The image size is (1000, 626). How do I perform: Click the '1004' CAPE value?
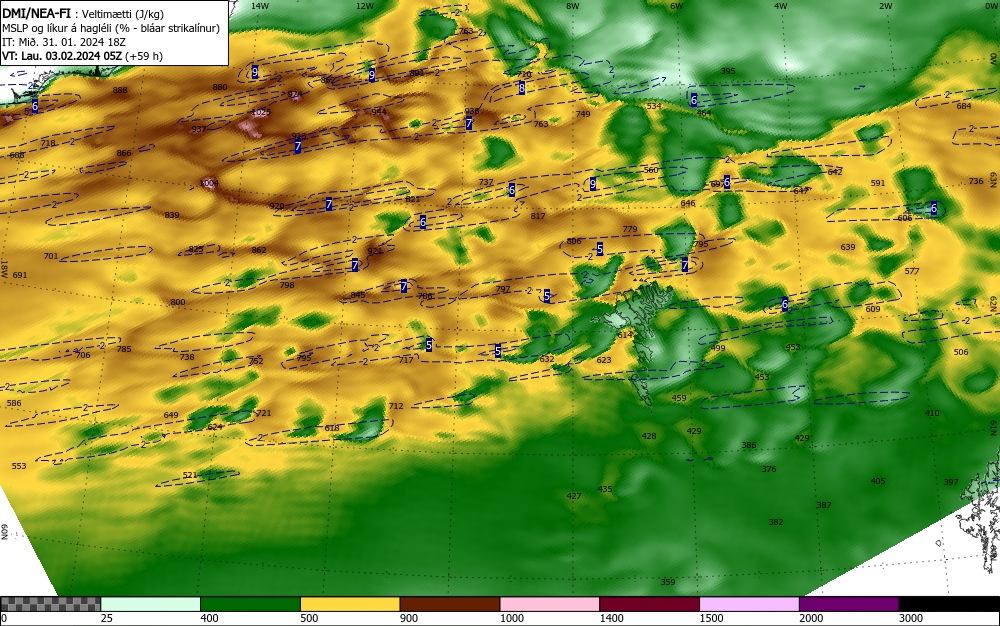209,184
